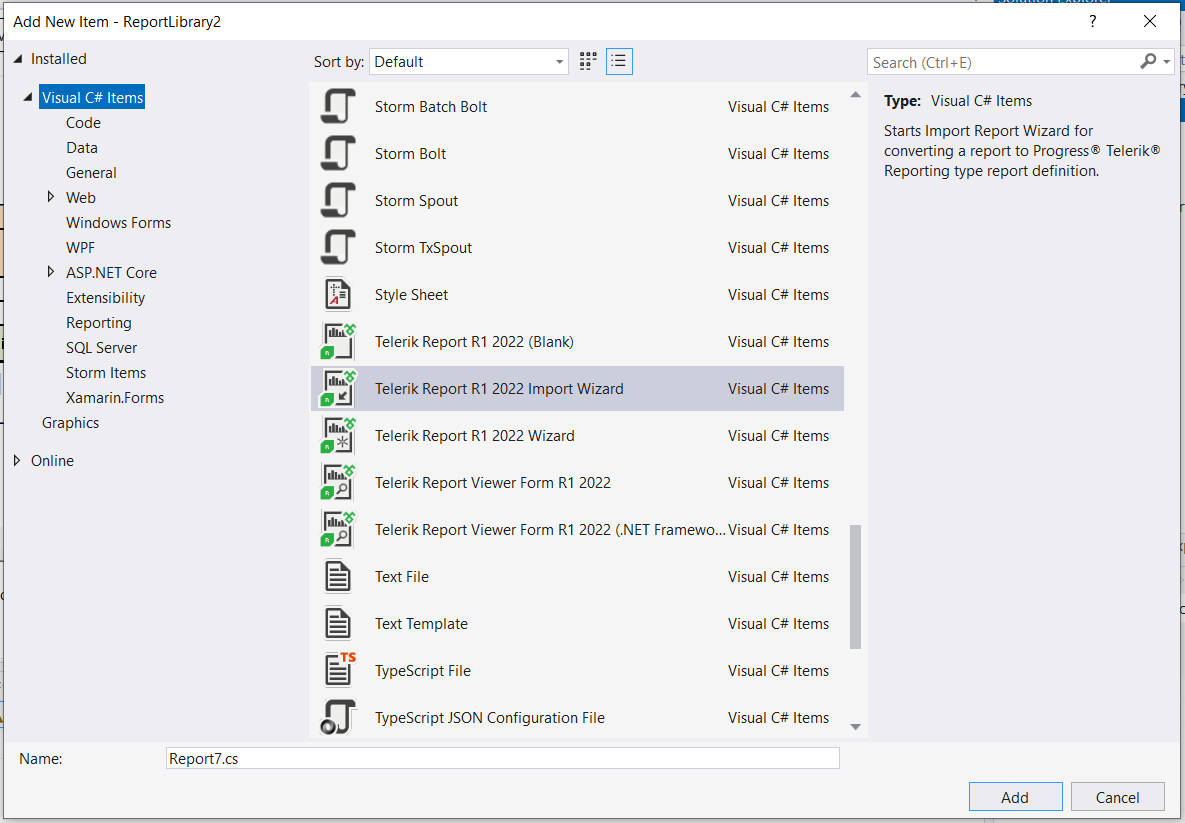
Task: Expand the ASP.NET Core category
Action: click(51, 272)
